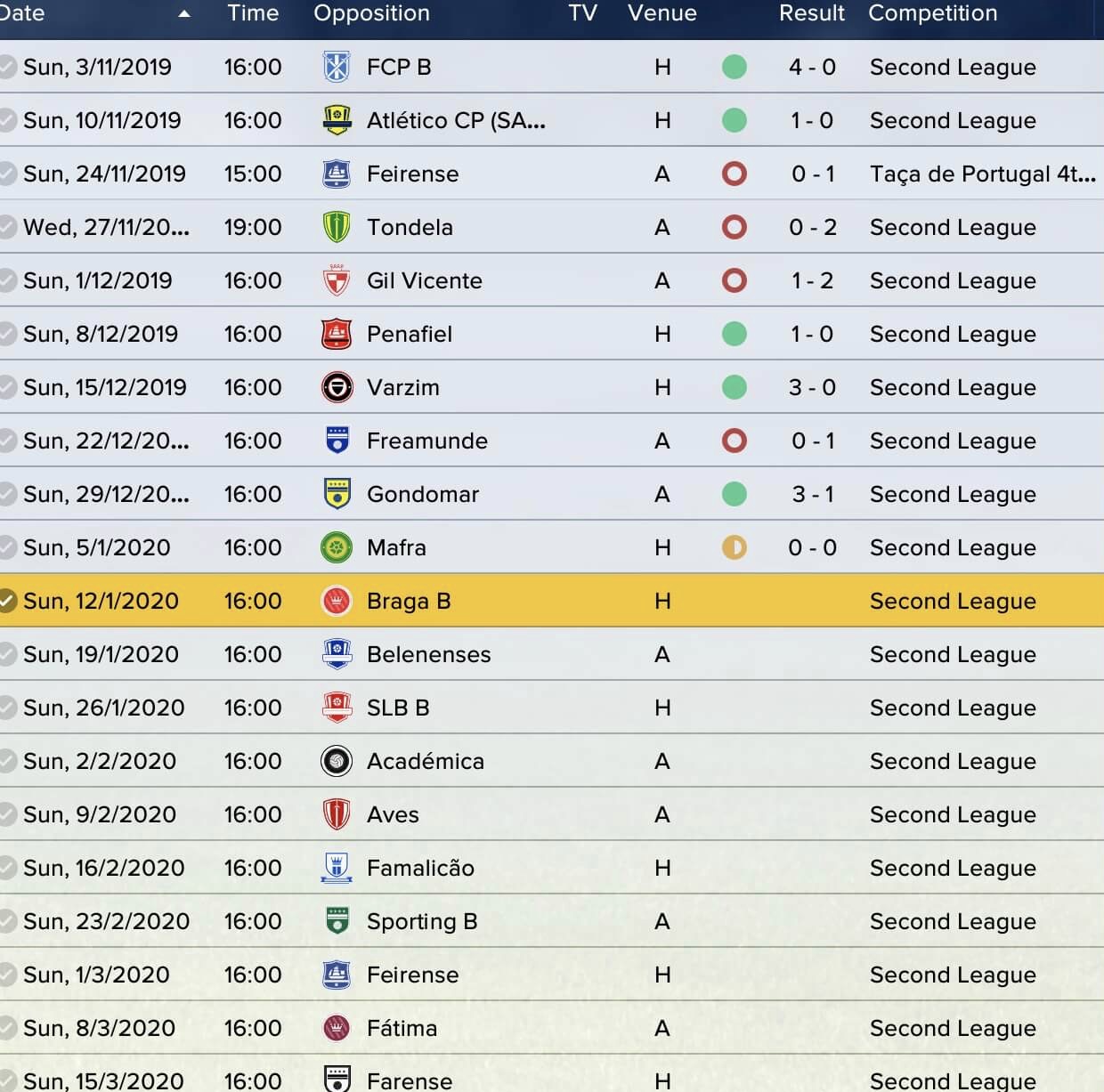The width and height of the screenshot is (1104, 1092).
Task: Click the Varzim circular club logo
Action: coord(336,387)
